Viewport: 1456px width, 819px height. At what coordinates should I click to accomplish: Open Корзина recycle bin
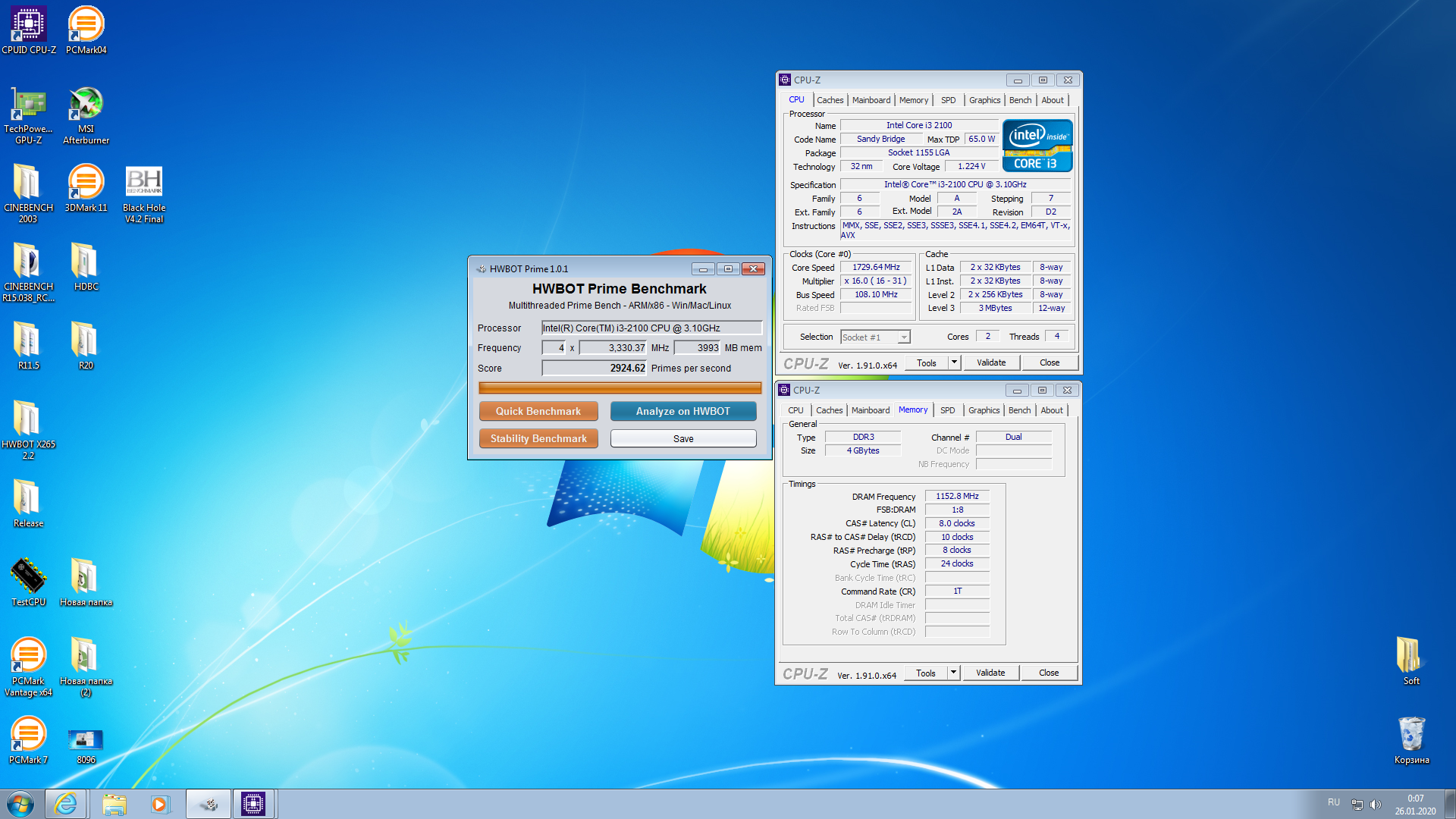click(1410, 741)
